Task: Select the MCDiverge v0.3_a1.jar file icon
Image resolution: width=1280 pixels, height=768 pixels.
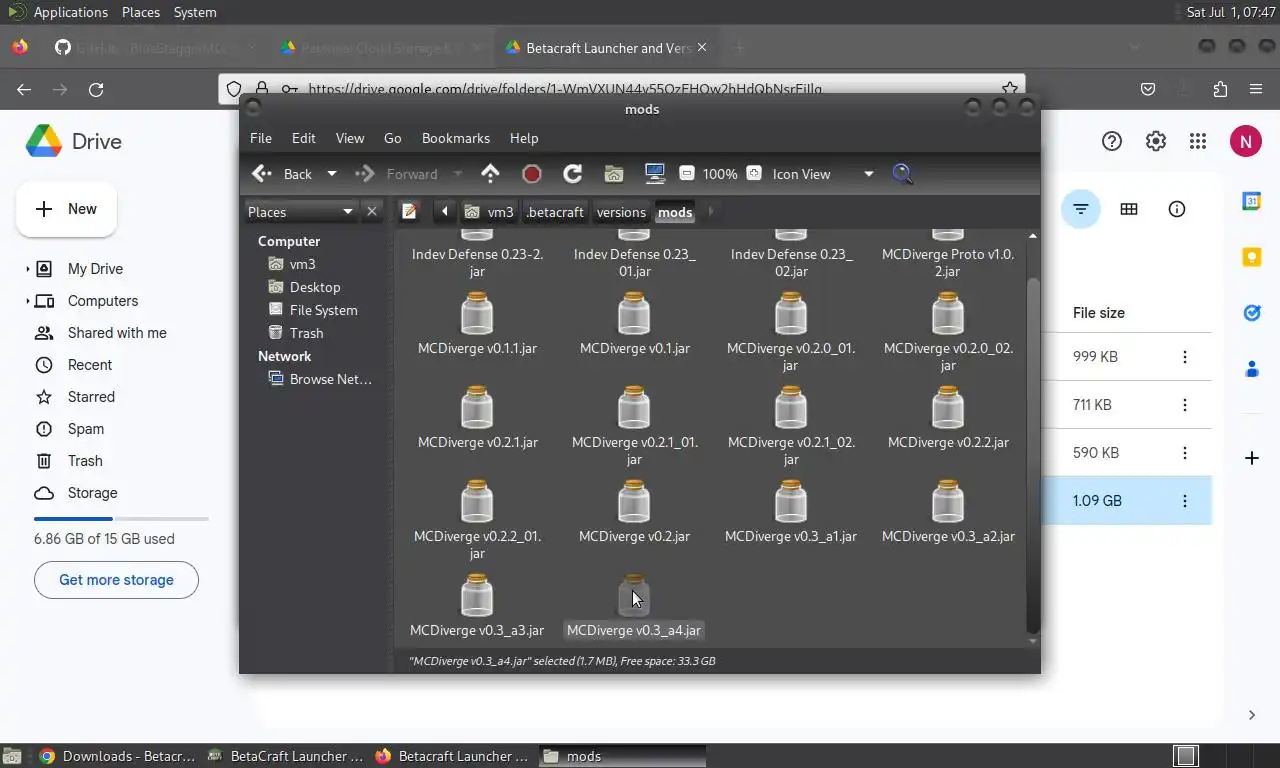Action: tap(791, 502)
